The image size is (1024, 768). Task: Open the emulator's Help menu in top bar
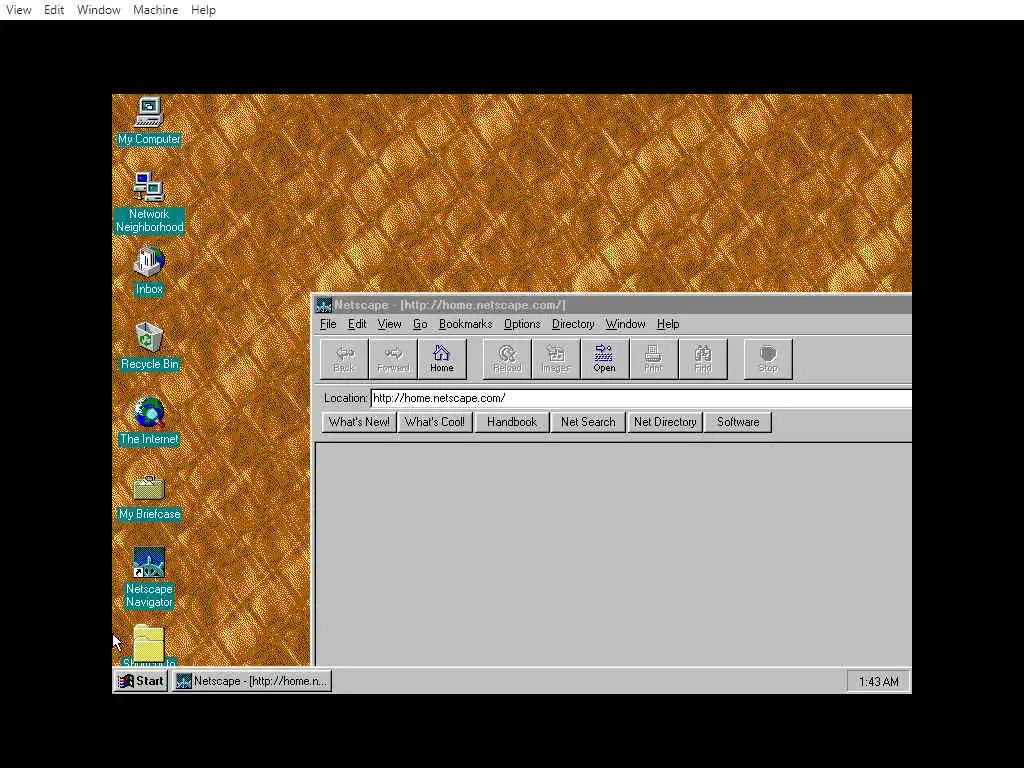[x=203, y=10]
